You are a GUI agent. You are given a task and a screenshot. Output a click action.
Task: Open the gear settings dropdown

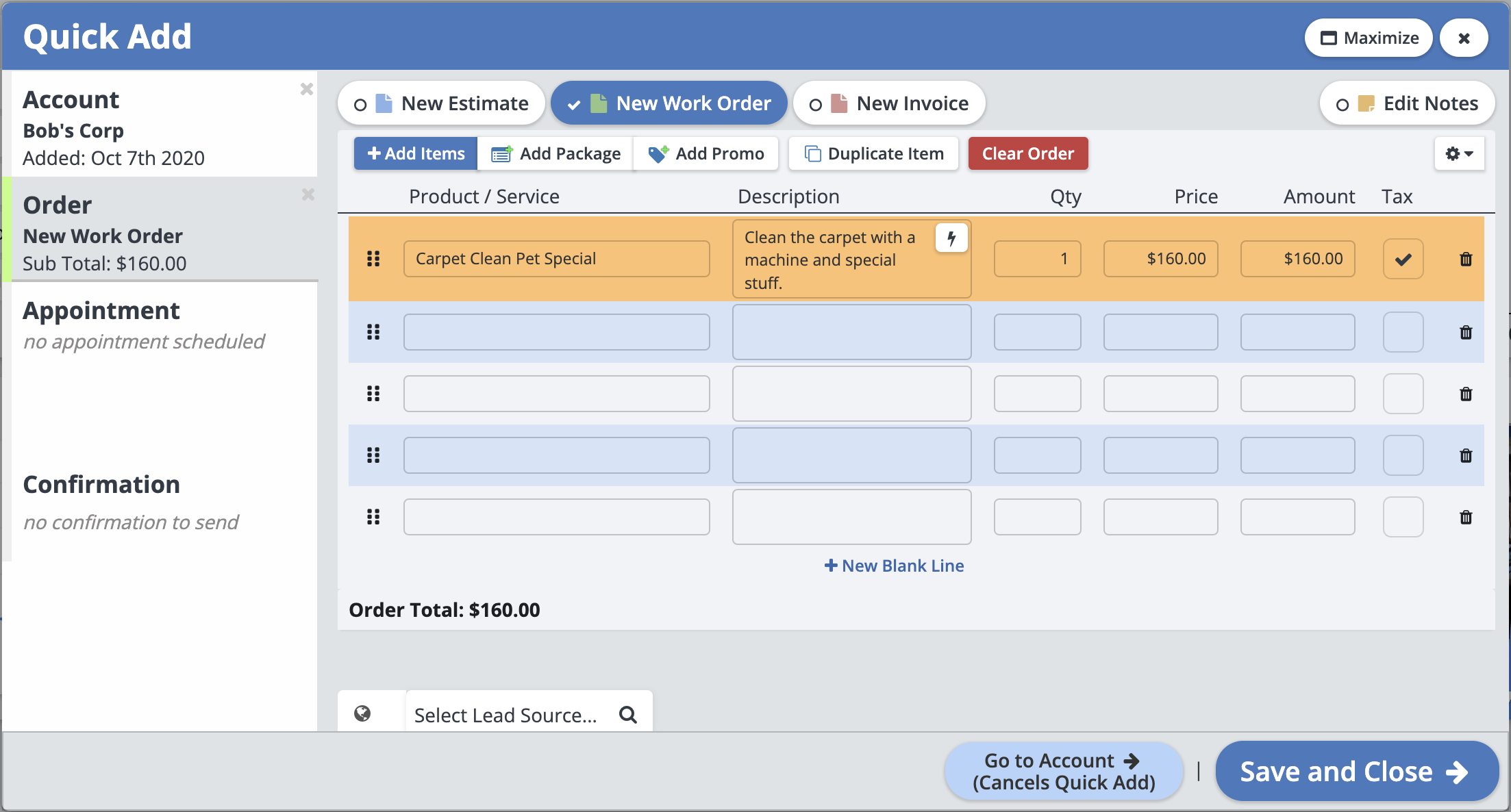(x=1459, y=153)
